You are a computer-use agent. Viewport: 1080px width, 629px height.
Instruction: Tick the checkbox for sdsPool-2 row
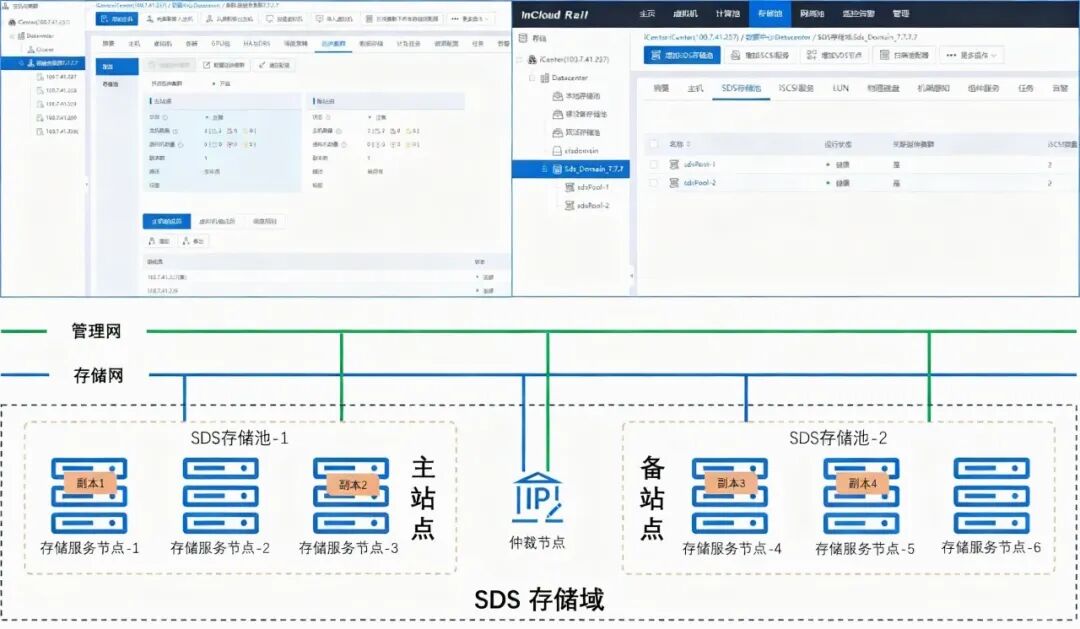pyautogui.click(x=653, y=183)
